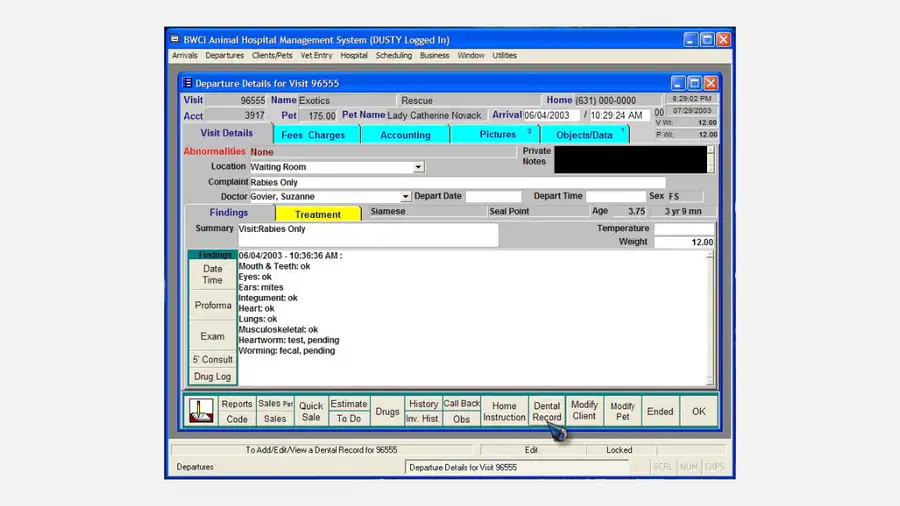Switch to the yellow Treatment tab

(317, 214)
